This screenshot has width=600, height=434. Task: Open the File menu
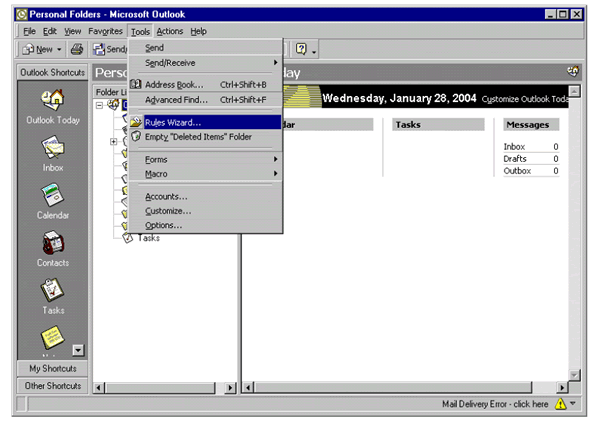click(29, 31)
